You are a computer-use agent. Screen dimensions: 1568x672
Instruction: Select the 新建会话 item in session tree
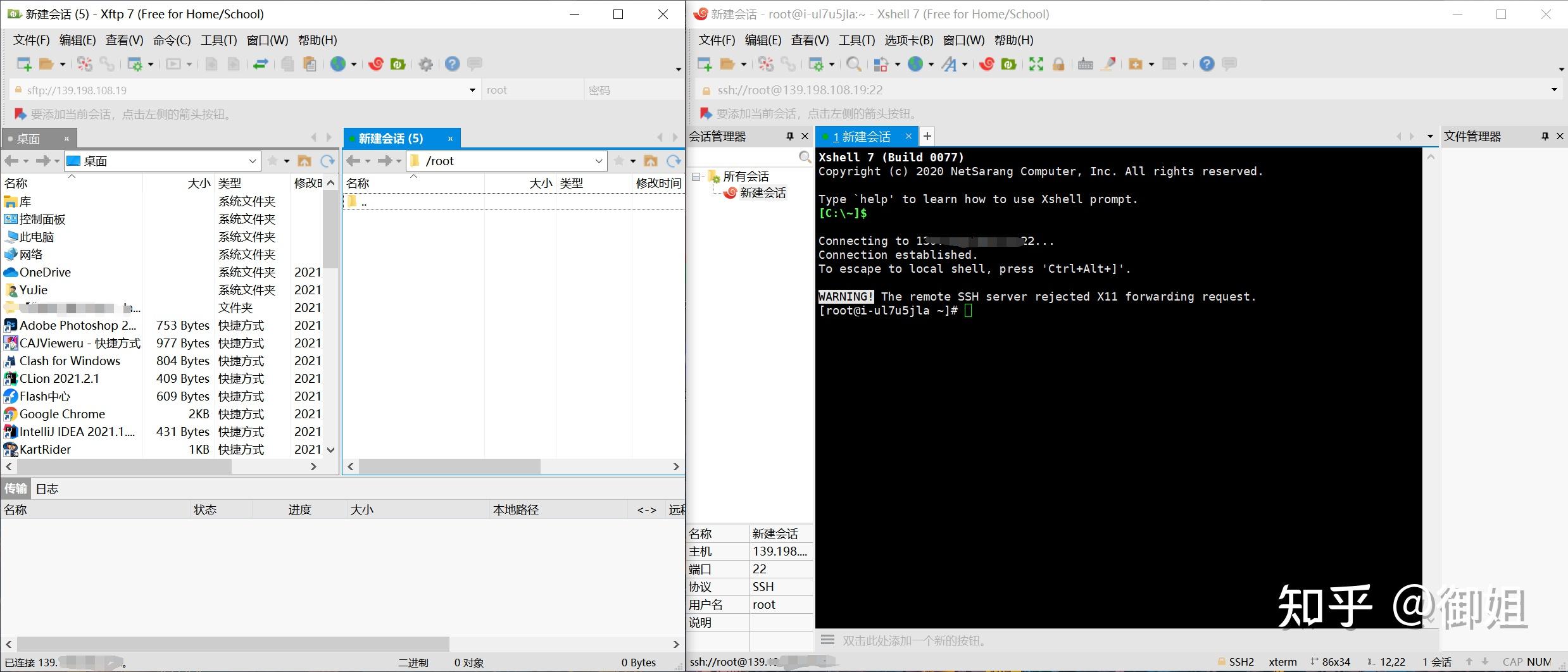click(763, 193)
